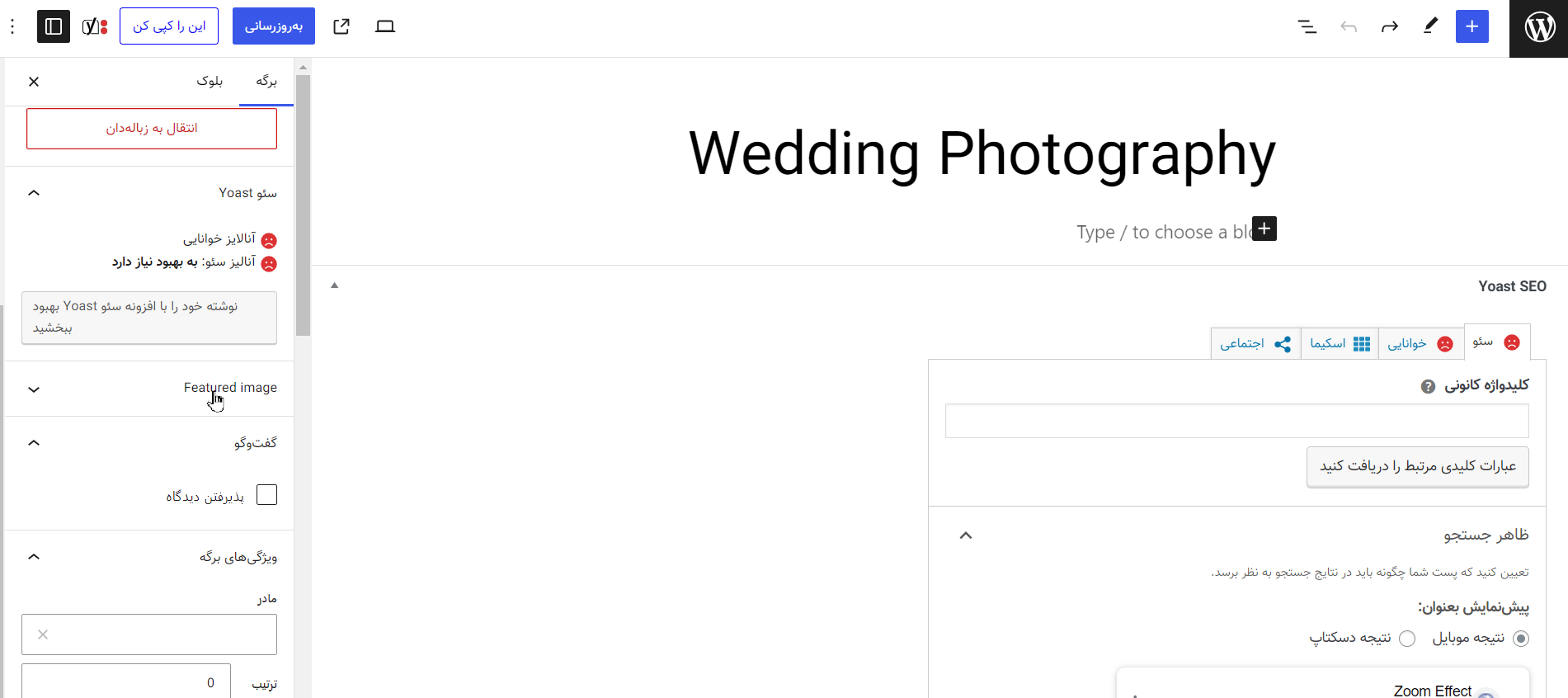Click the کلیدواژه کانونی input field
Image resolution: width=1568 pixels, height=698 pixels.
click(1236, 421)
